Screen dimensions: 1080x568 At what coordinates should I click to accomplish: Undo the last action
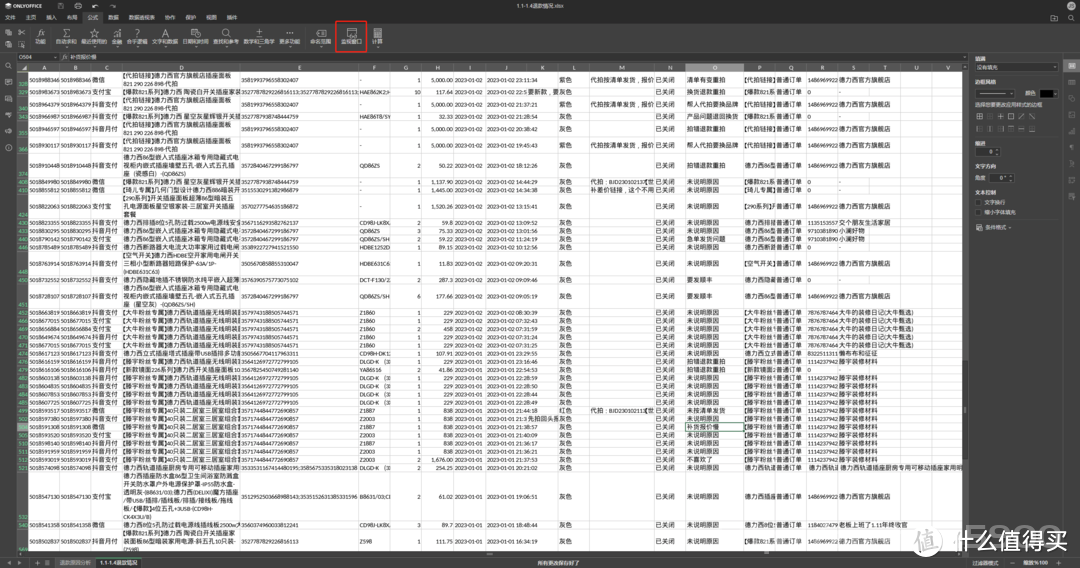96,6
